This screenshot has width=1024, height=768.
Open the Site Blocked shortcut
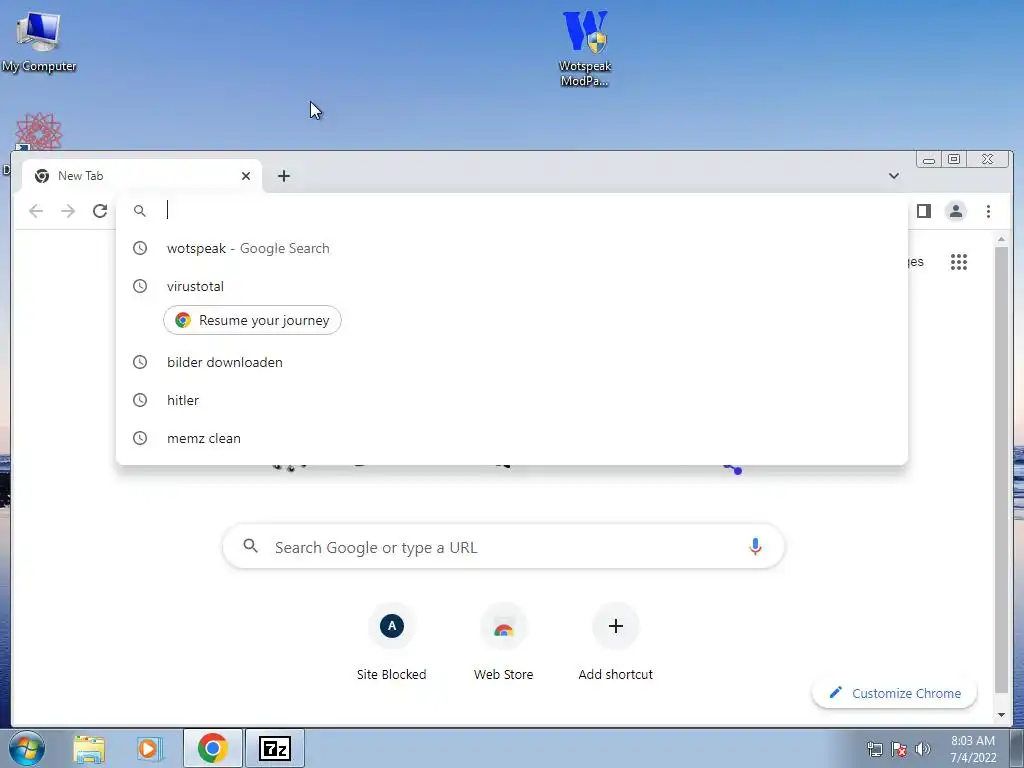click(391, 643)
